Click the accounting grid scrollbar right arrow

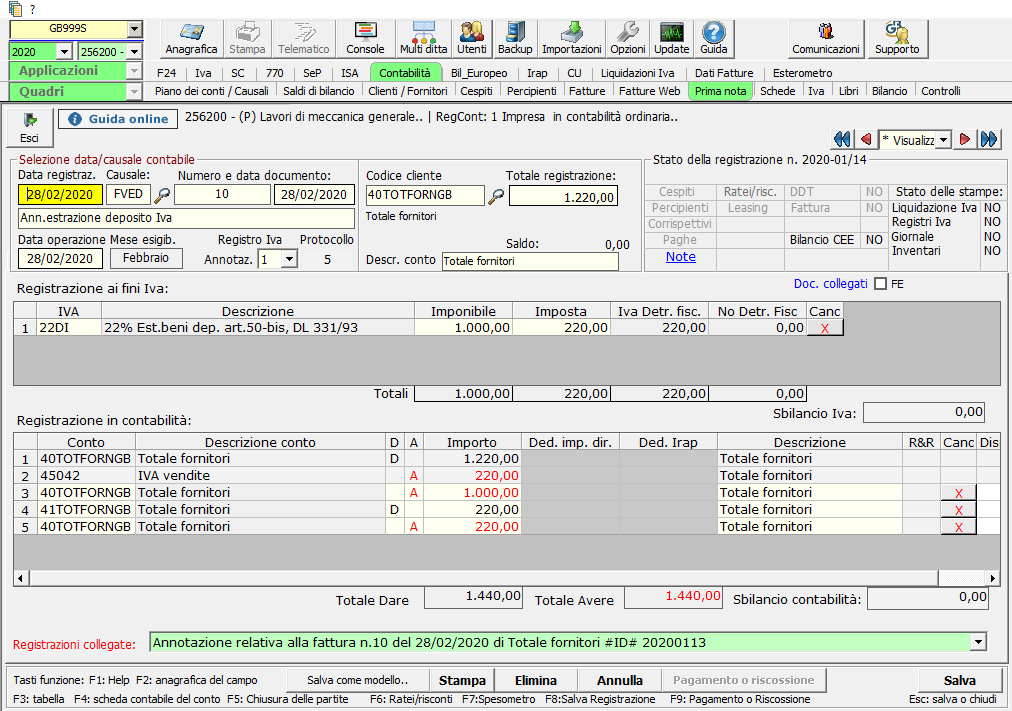click(x=993, y=578)
